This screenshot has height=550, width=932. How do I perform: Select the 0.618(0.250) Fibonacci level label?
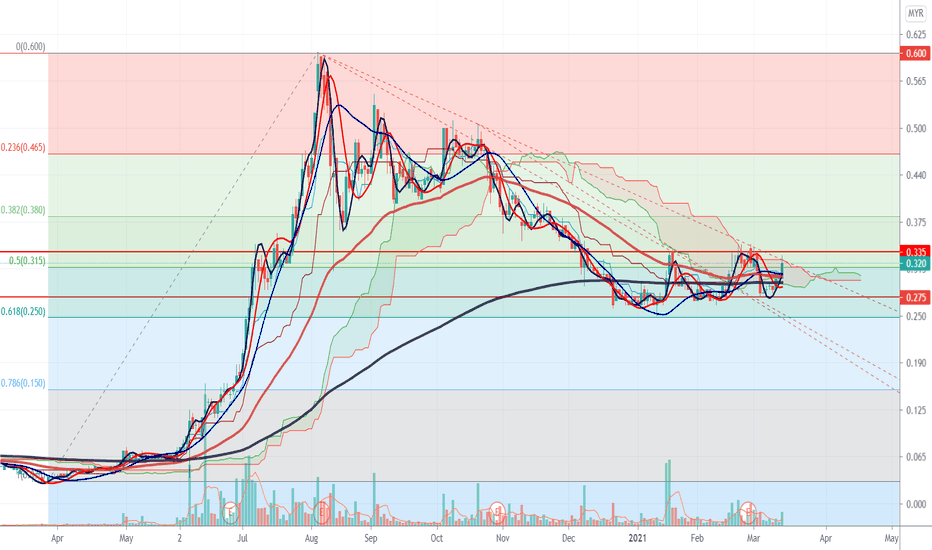pyautogui.click(x=23, y=311)
